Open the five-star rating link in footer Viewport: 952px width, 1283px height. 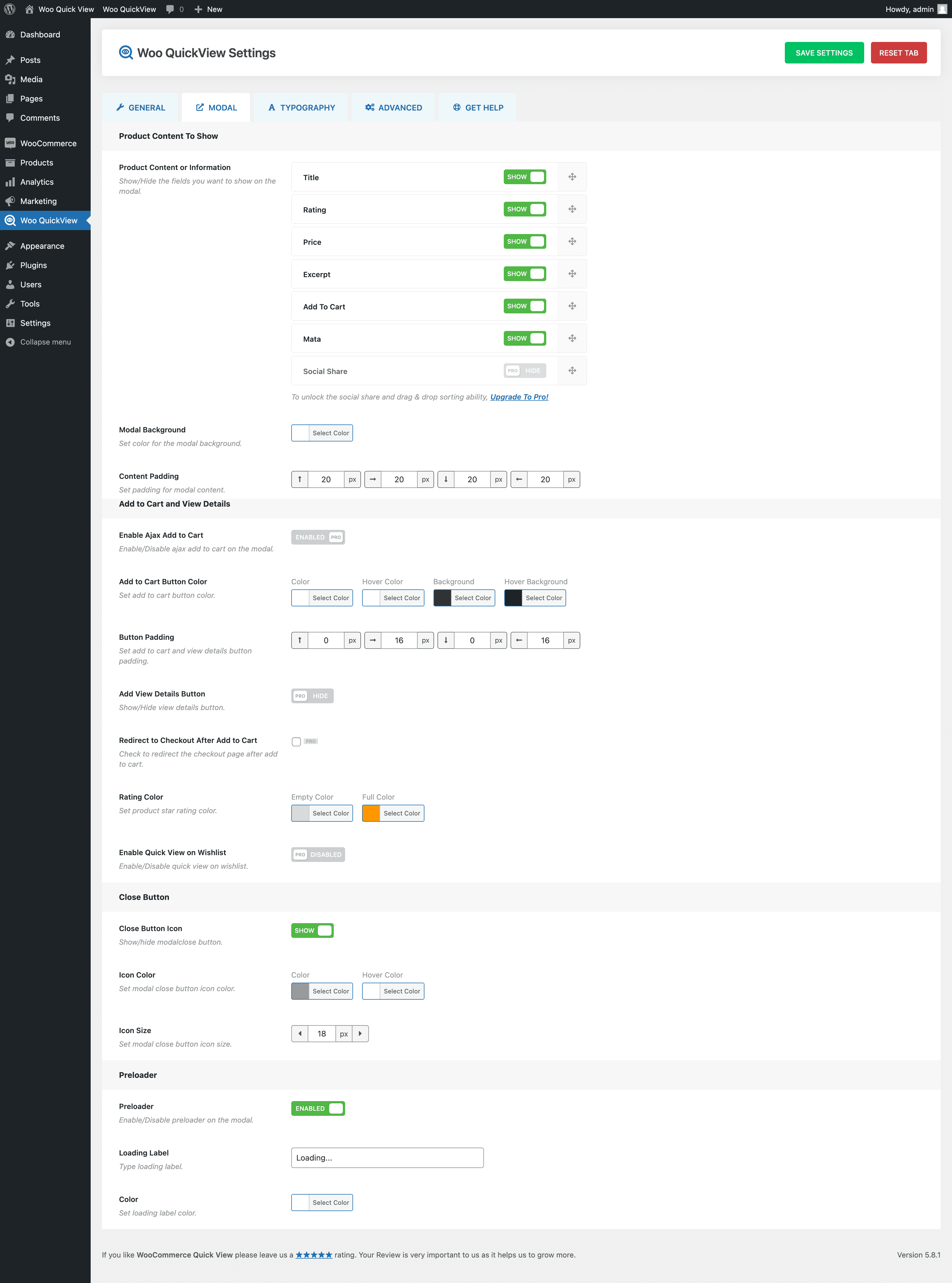[314, 1255]
